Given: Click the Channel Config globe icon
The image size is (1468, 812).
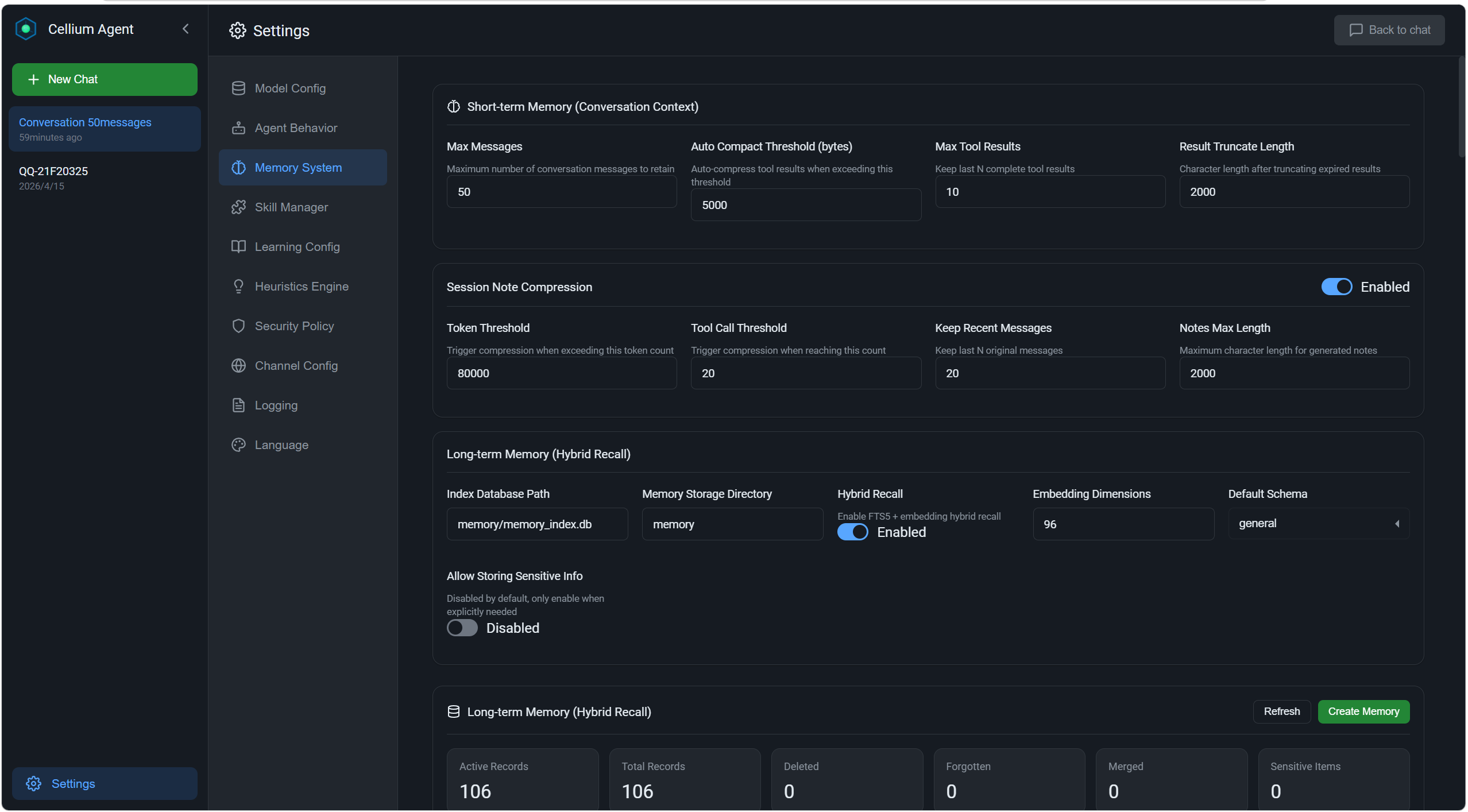Looking at the screenshot, I should (238, 366).
